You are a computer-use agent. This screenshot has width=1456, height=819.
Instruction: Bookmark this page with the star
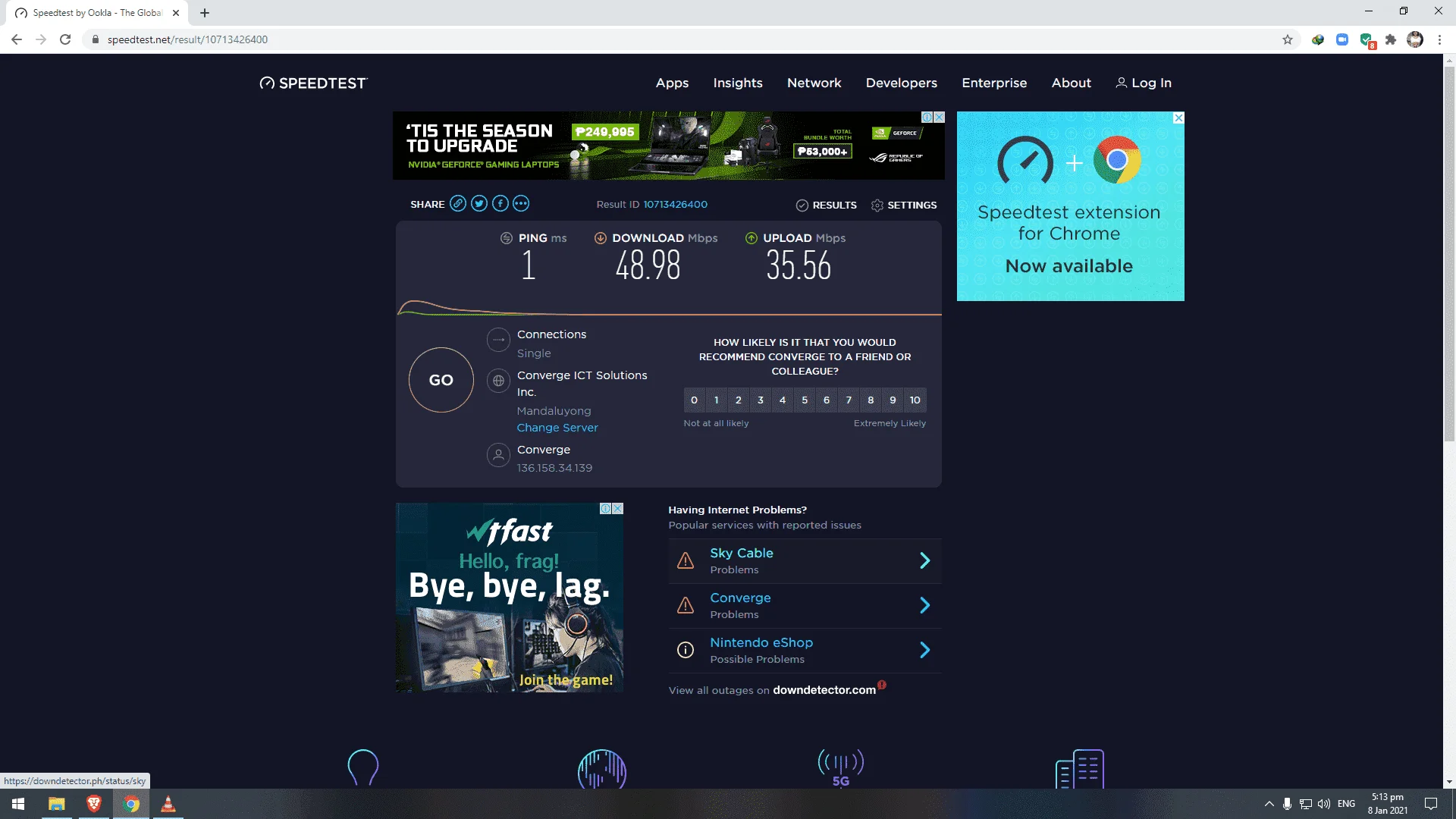pyautogui.click(x=1288, y=39)
